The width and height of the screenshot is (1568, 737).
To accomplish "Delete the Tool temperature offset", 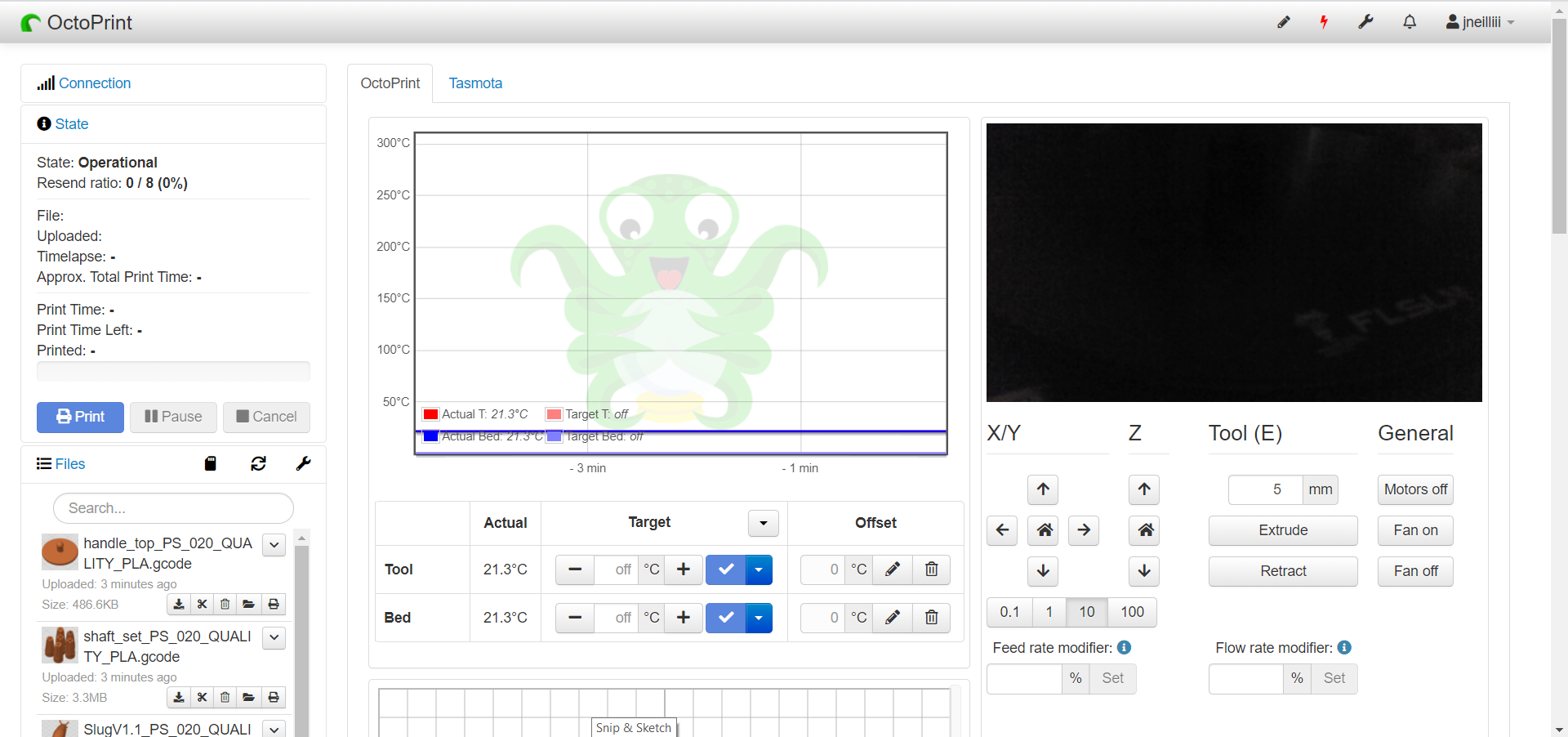I will pos(931,569).
